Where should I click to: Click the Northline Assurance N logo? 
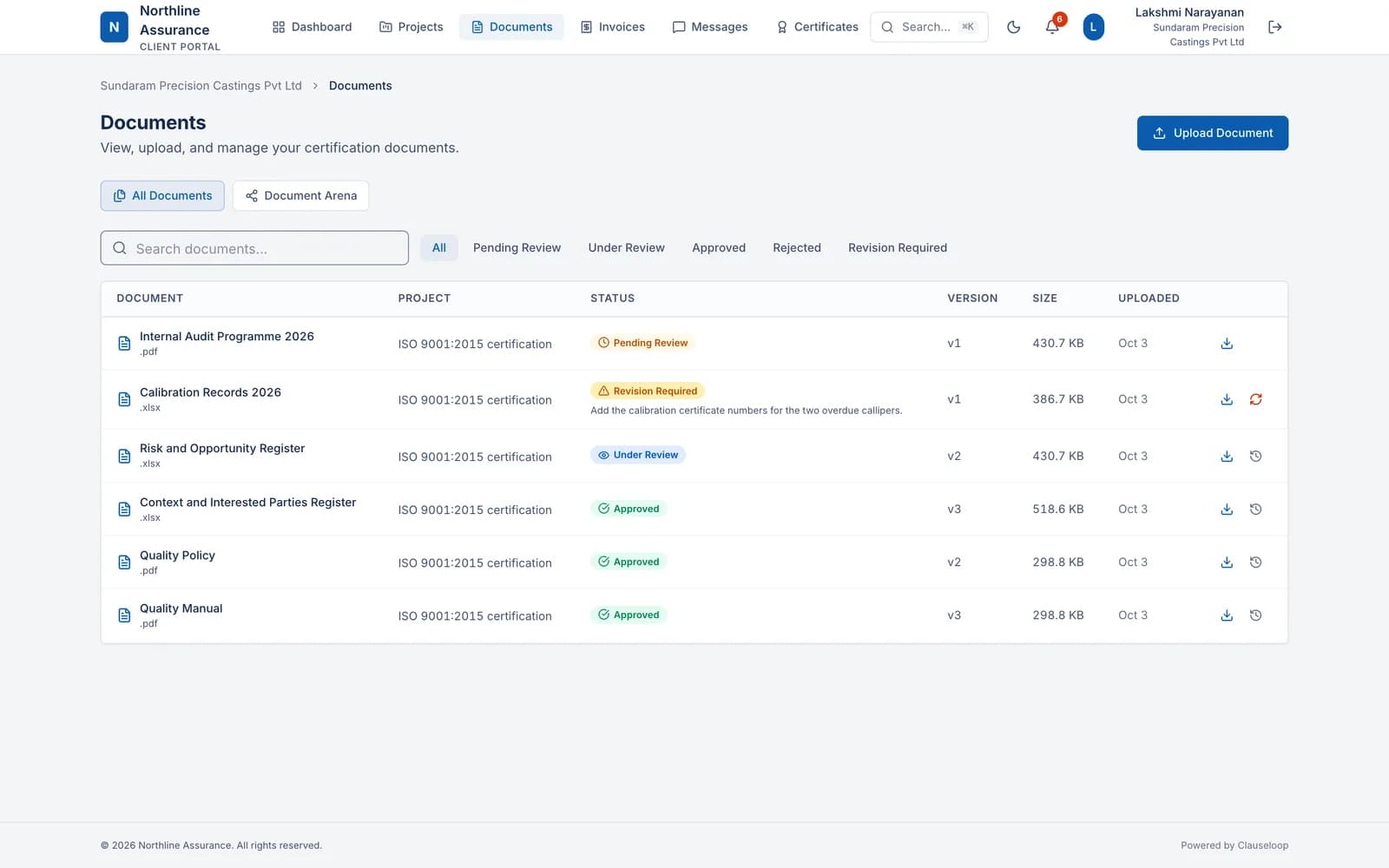click(114, 27)
